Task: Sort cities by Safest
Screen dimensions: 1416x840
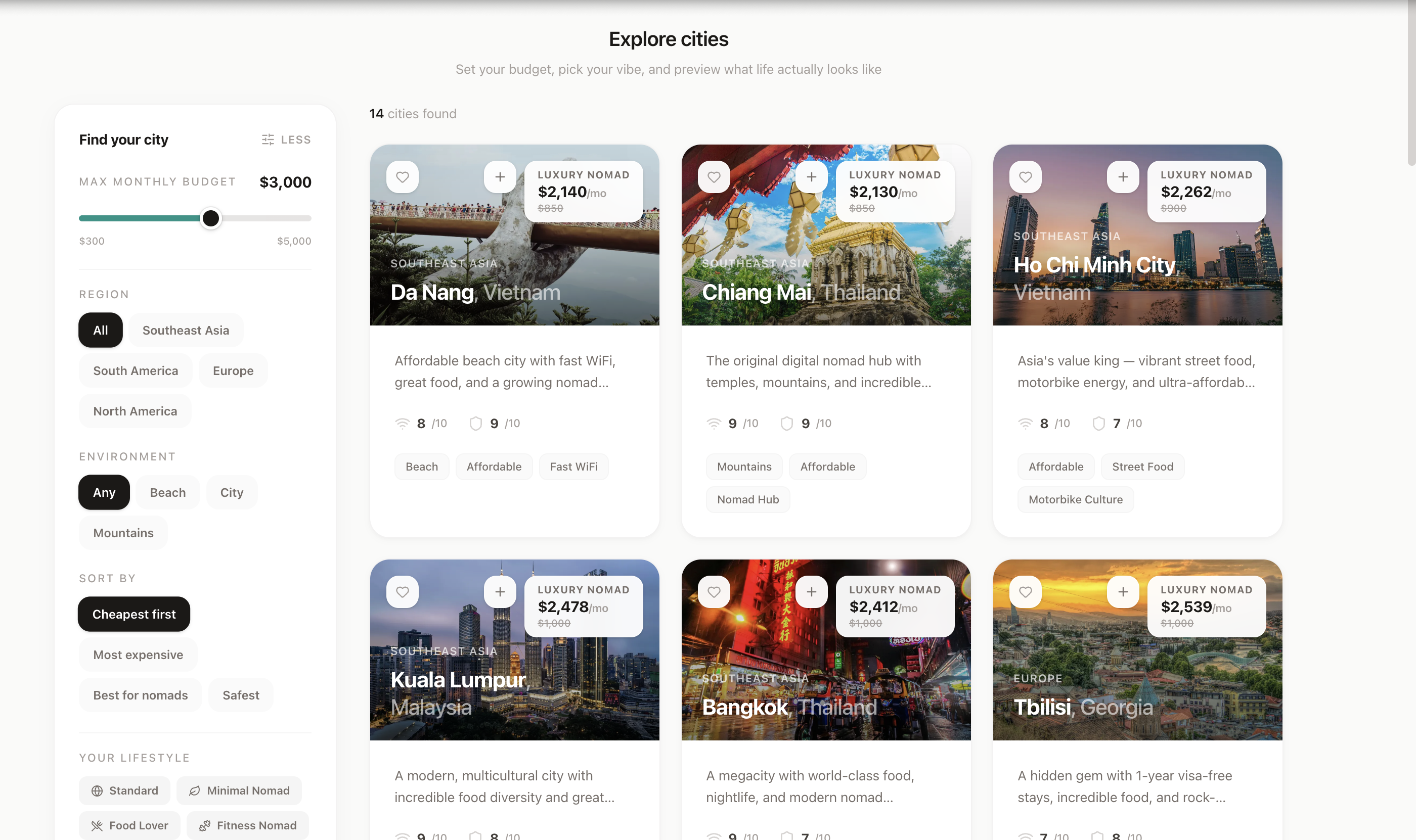Action: click(x=241, y=695)
